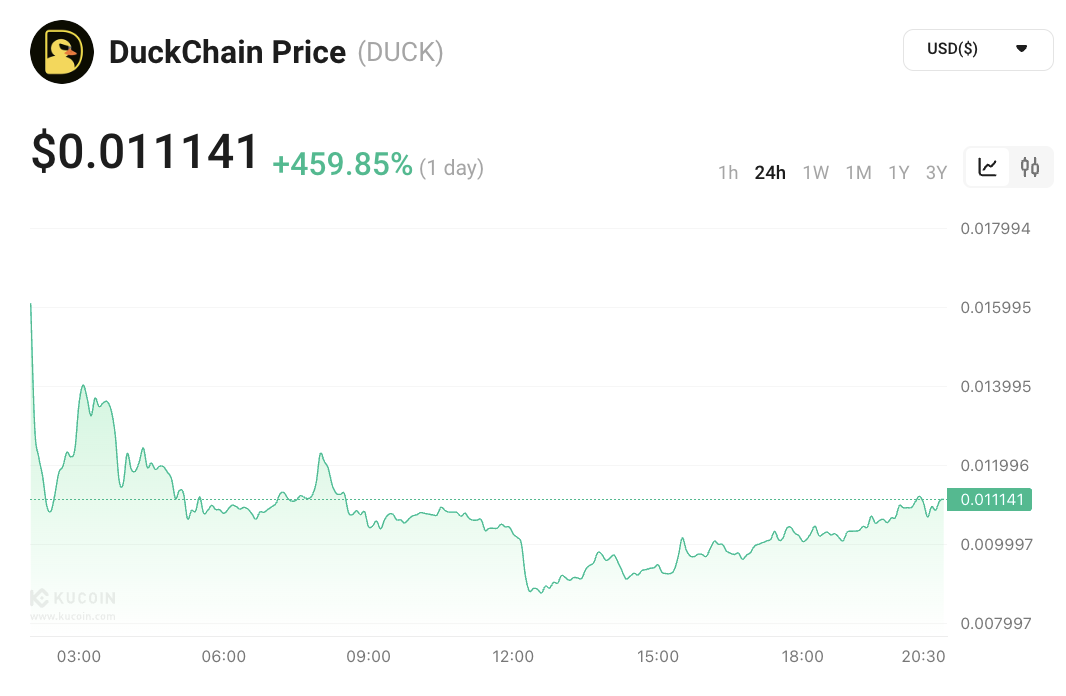Screen dimensions: 1066x696
Task: Choose the 1Y time range
Action: coord(899,173)
